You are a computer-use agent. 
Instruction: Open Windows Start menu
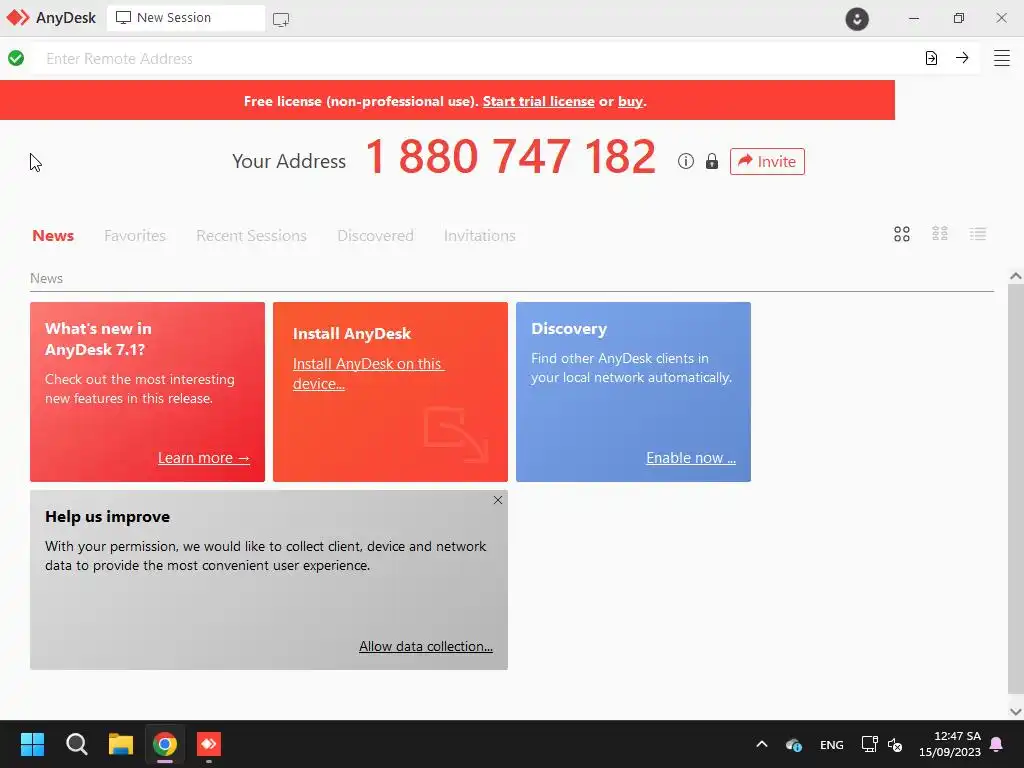(32, 744)
